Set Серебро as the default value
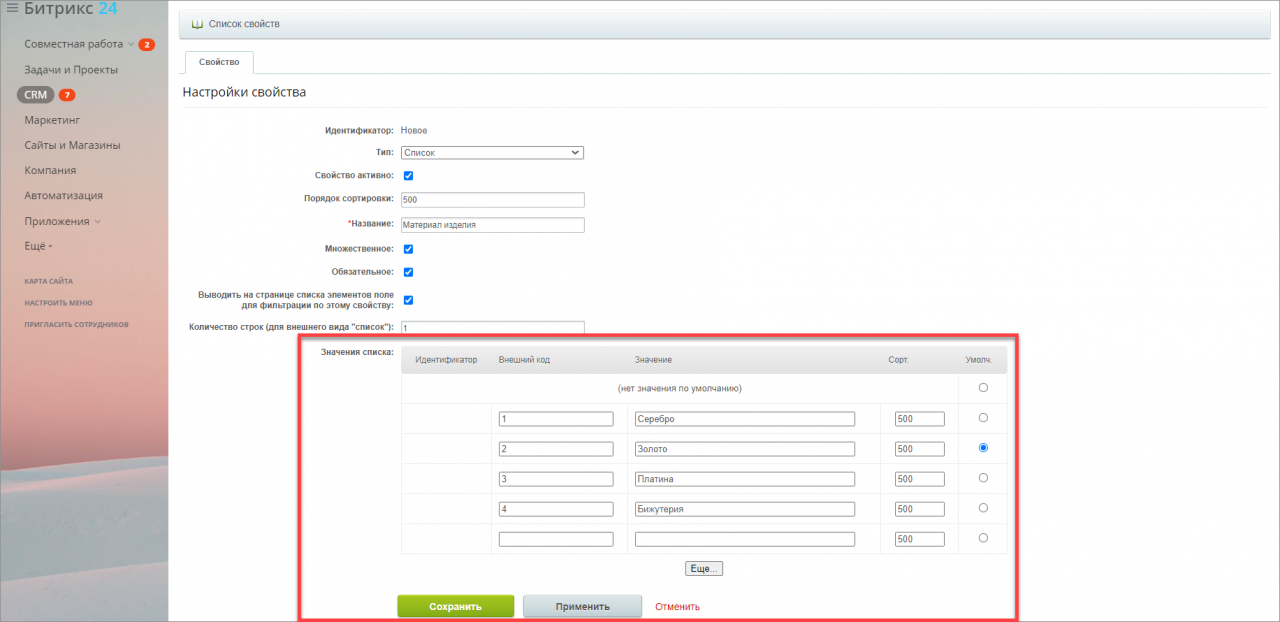 pyautogui.click(x=983, y=418)
